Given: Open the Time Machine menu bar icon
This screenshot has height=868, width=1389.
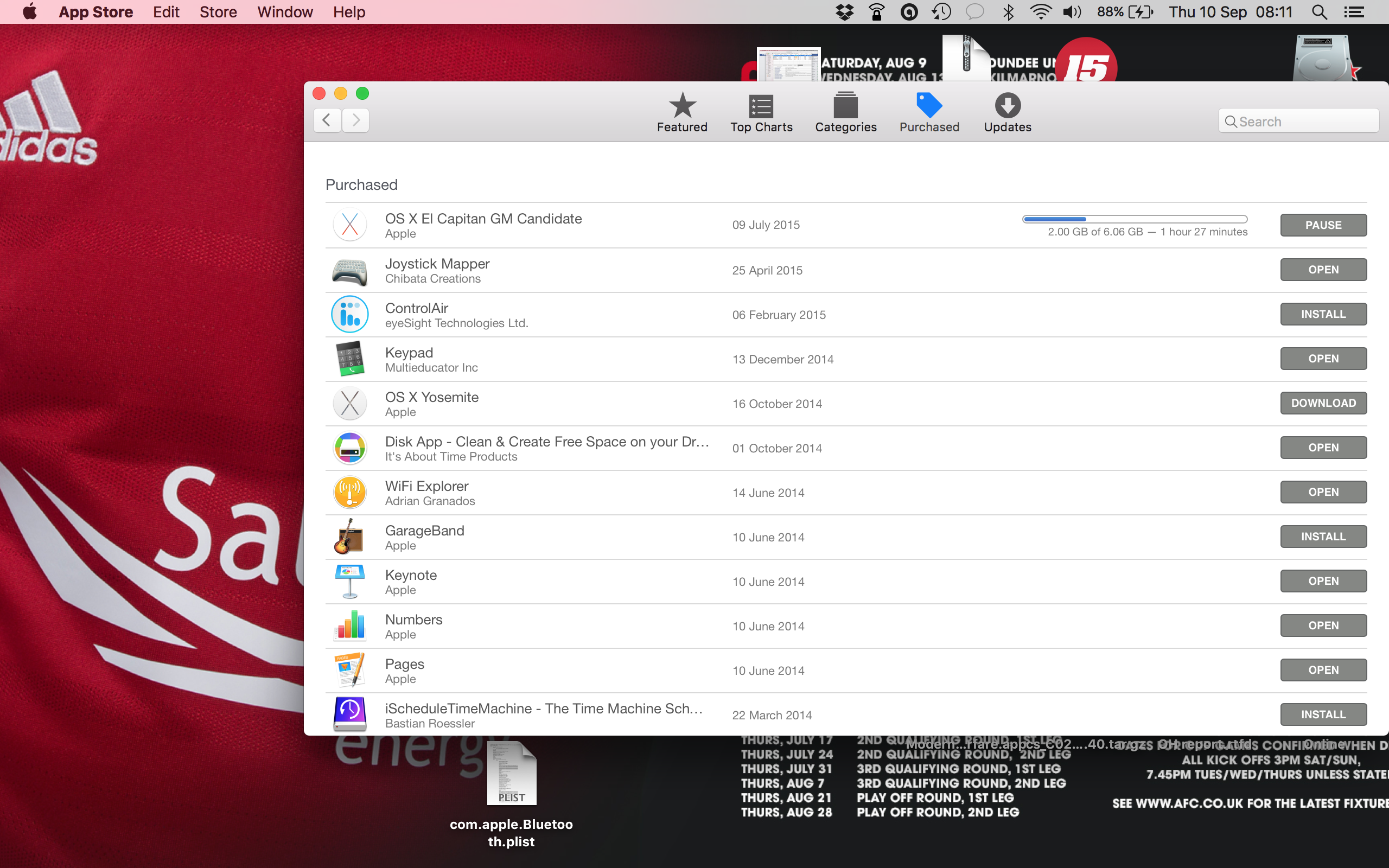Looking at the screenshot, I should [941, 11].
